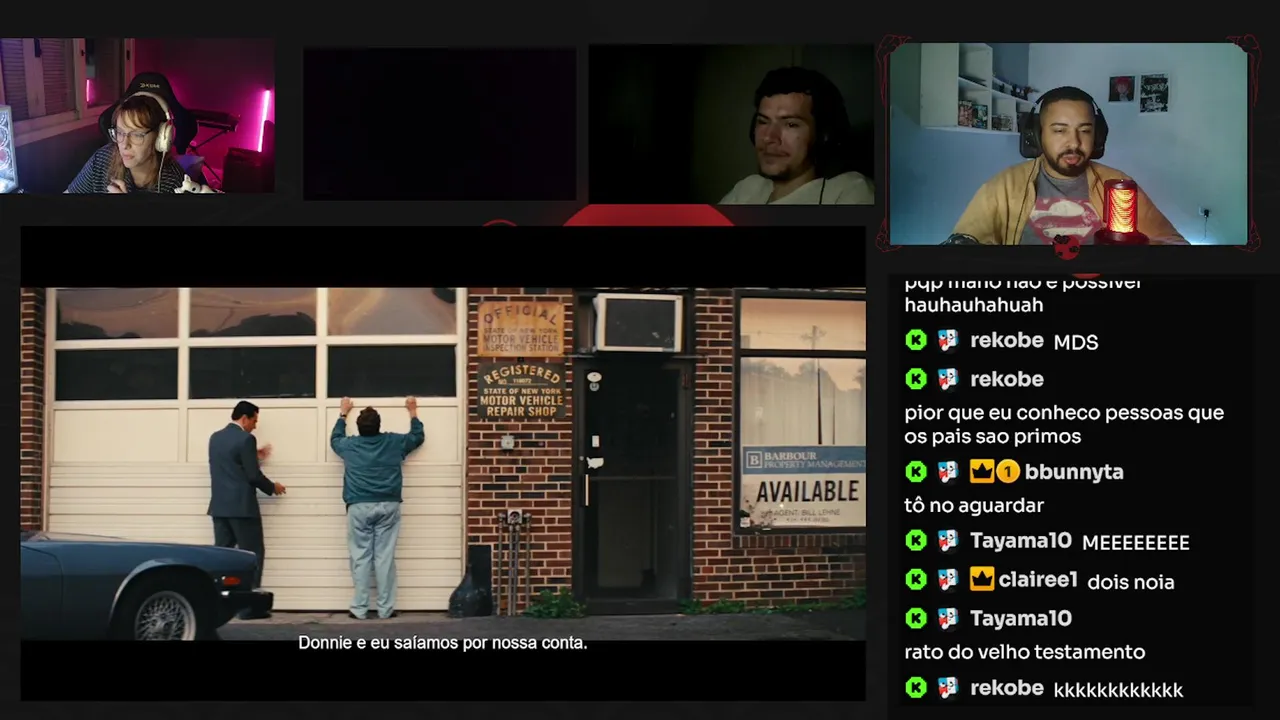Click the green Kick badge beside bbunnyta
Screen dimensions: 1280x720
(x=916, y=471)
